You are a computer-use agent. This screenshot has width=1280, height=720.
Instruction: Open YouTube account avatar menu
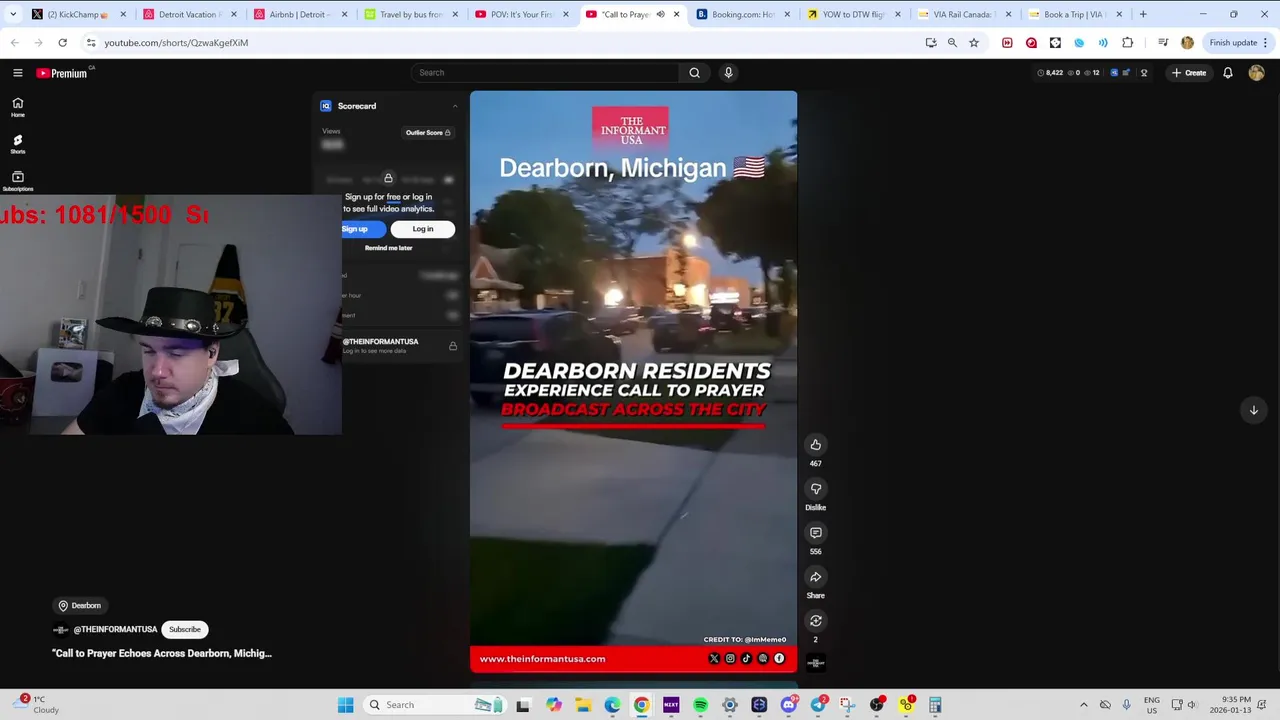[x=1256, y=73]
